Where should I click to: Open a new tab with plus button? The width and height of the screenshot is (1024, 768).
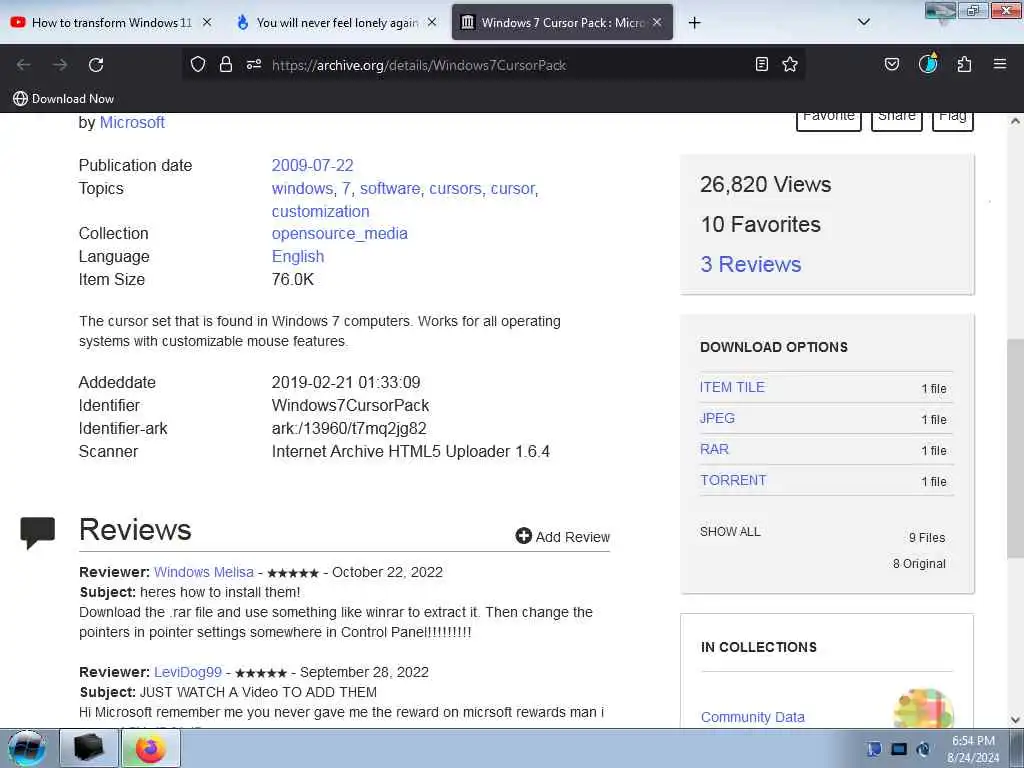[x=694, y=23]
